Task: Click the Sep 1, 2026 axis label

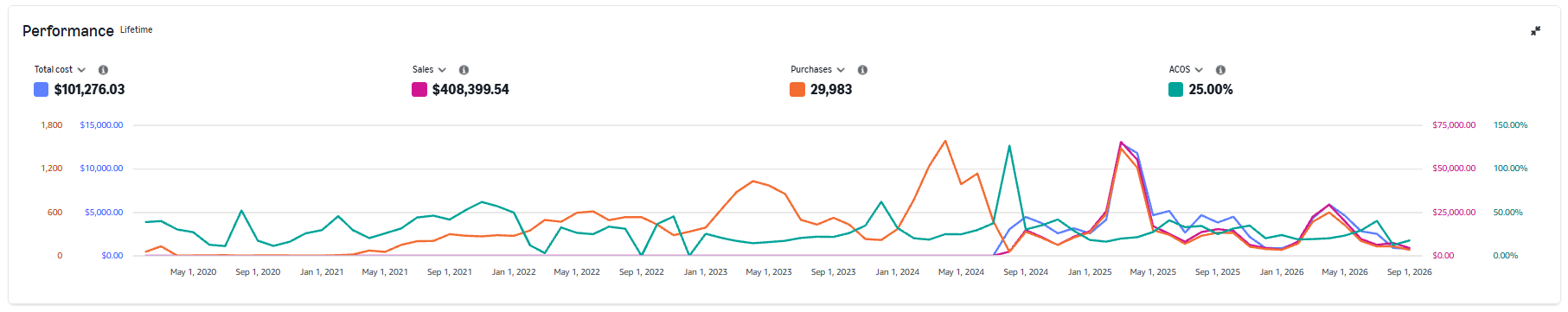Action: [x=1410, y=272]
